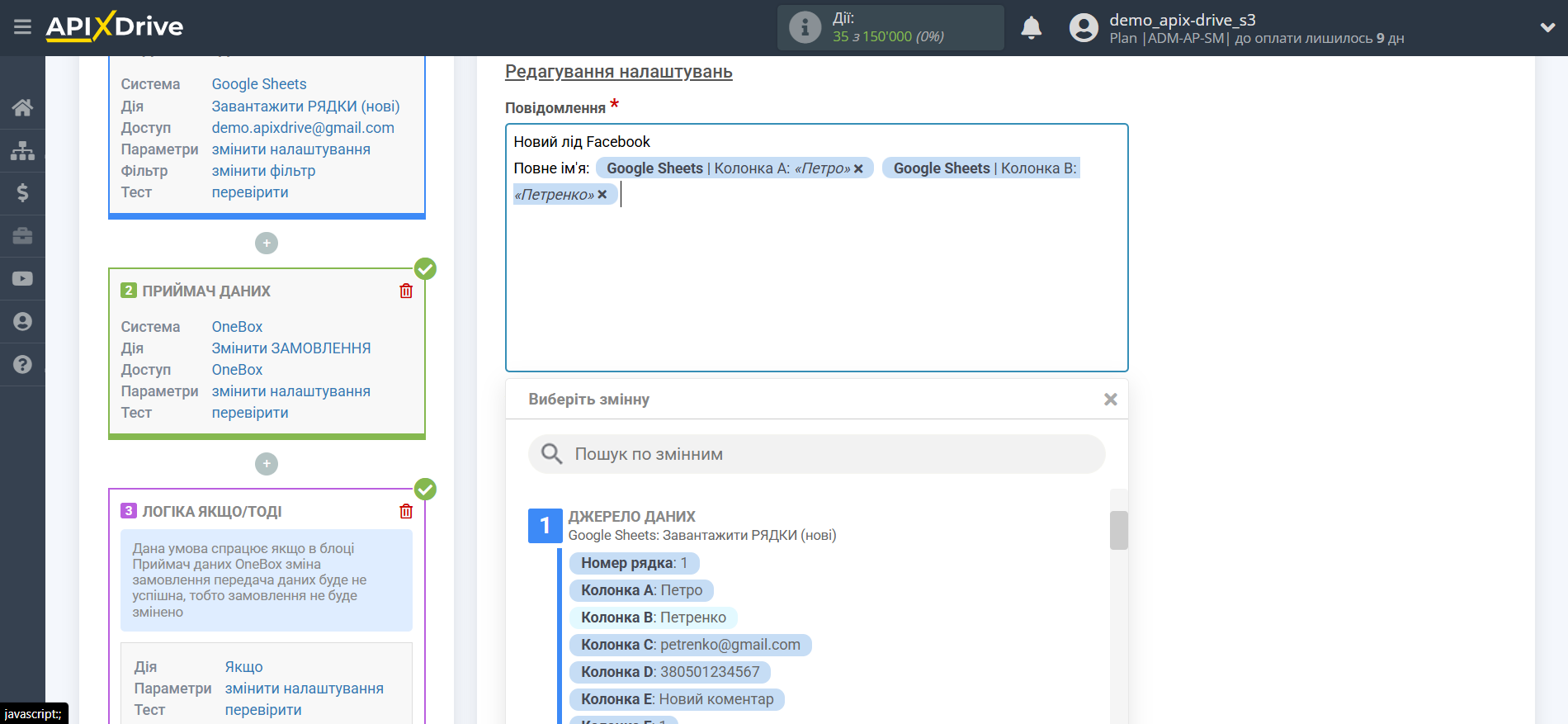Click the variable list scrollbar thumb
Image resolution: width=1568 pixels, height=724 pixels.
click(1119, 530)
